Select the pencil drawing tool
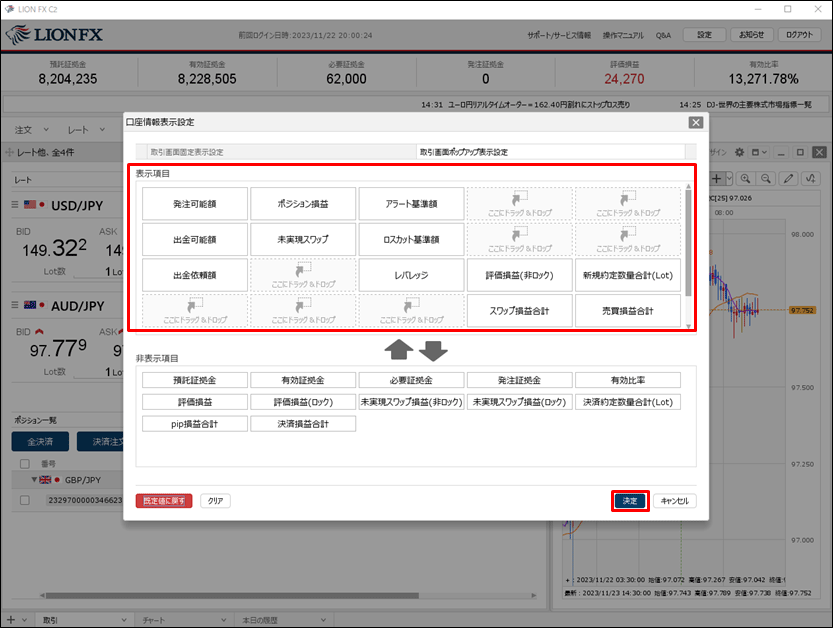The width and height of the screenshot is (833, 628). [x=788, y=179]
